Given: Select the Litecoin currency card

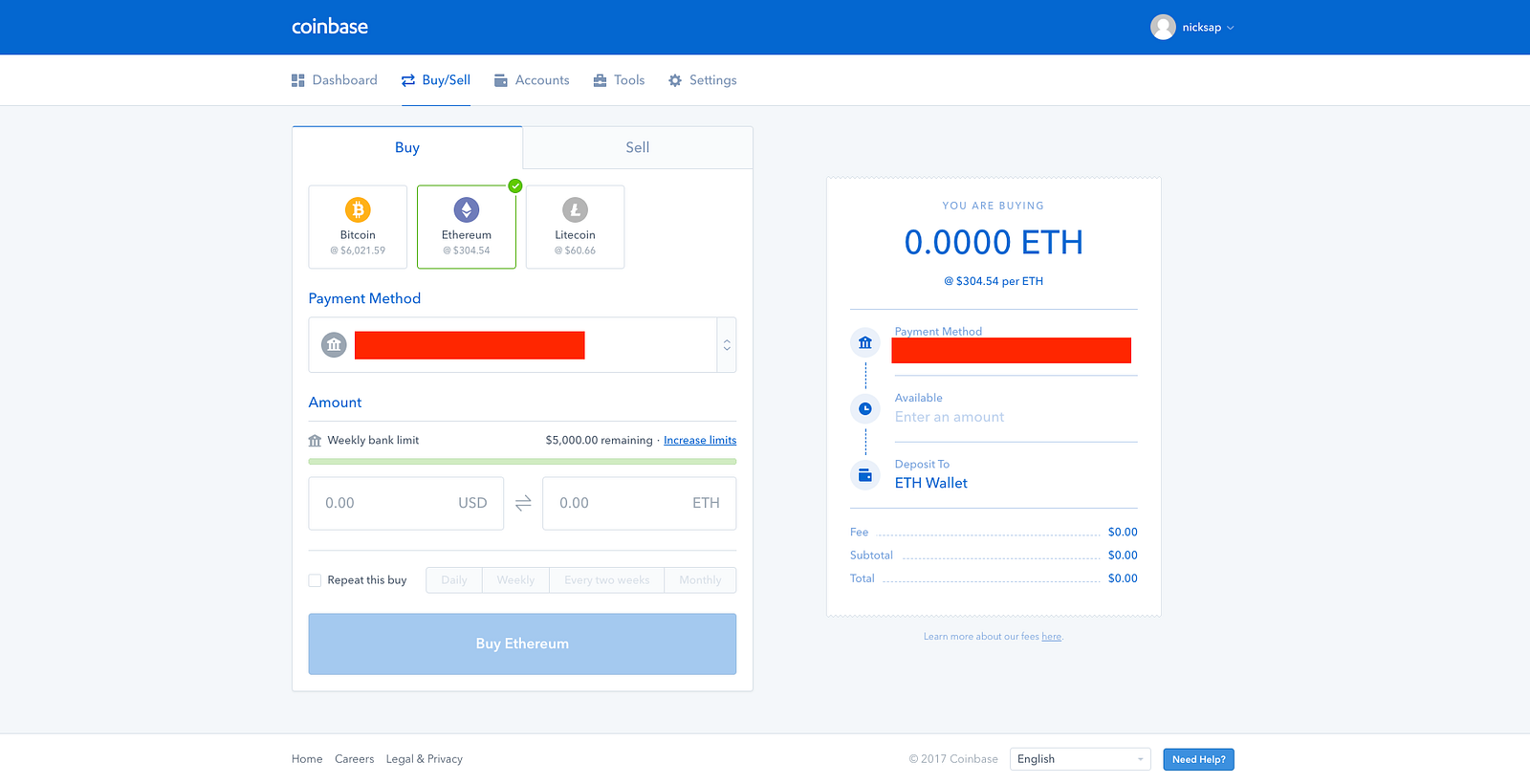Looking at the screenshot, I should pos(575,227).
